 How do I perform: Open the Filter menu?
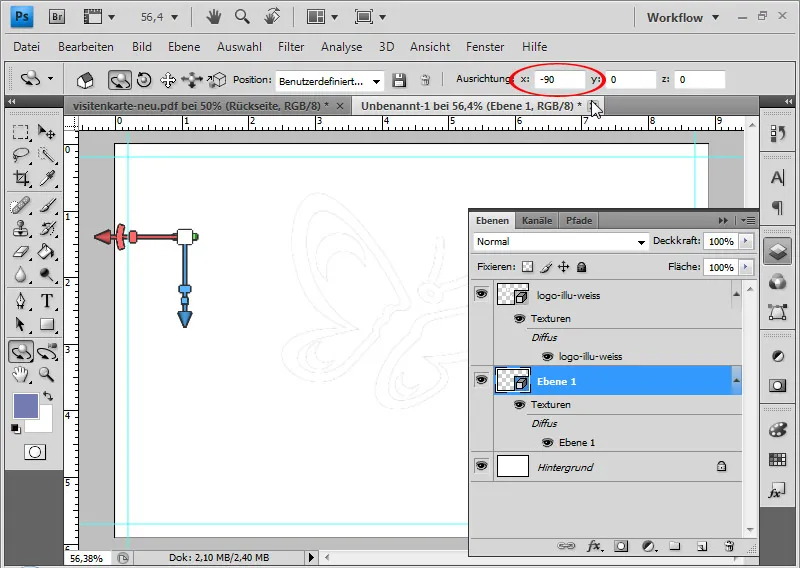(x=291, y=46)
